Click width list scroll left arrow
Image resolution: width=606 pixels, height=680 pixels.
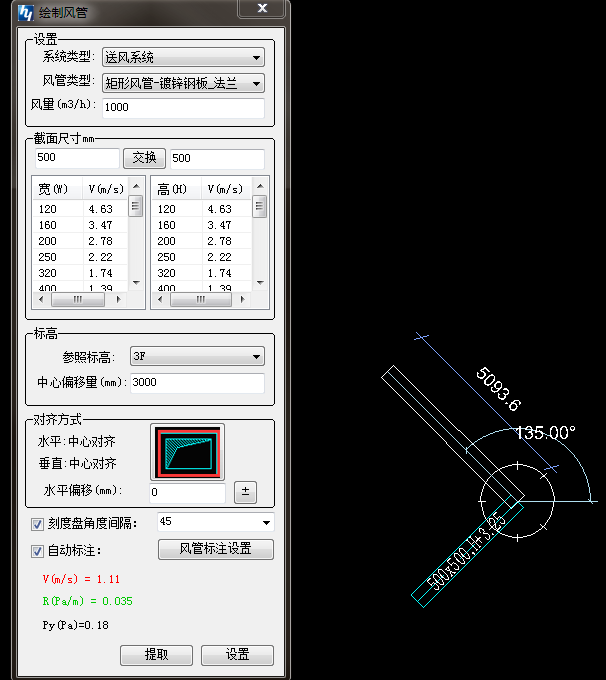coord(41,299)
